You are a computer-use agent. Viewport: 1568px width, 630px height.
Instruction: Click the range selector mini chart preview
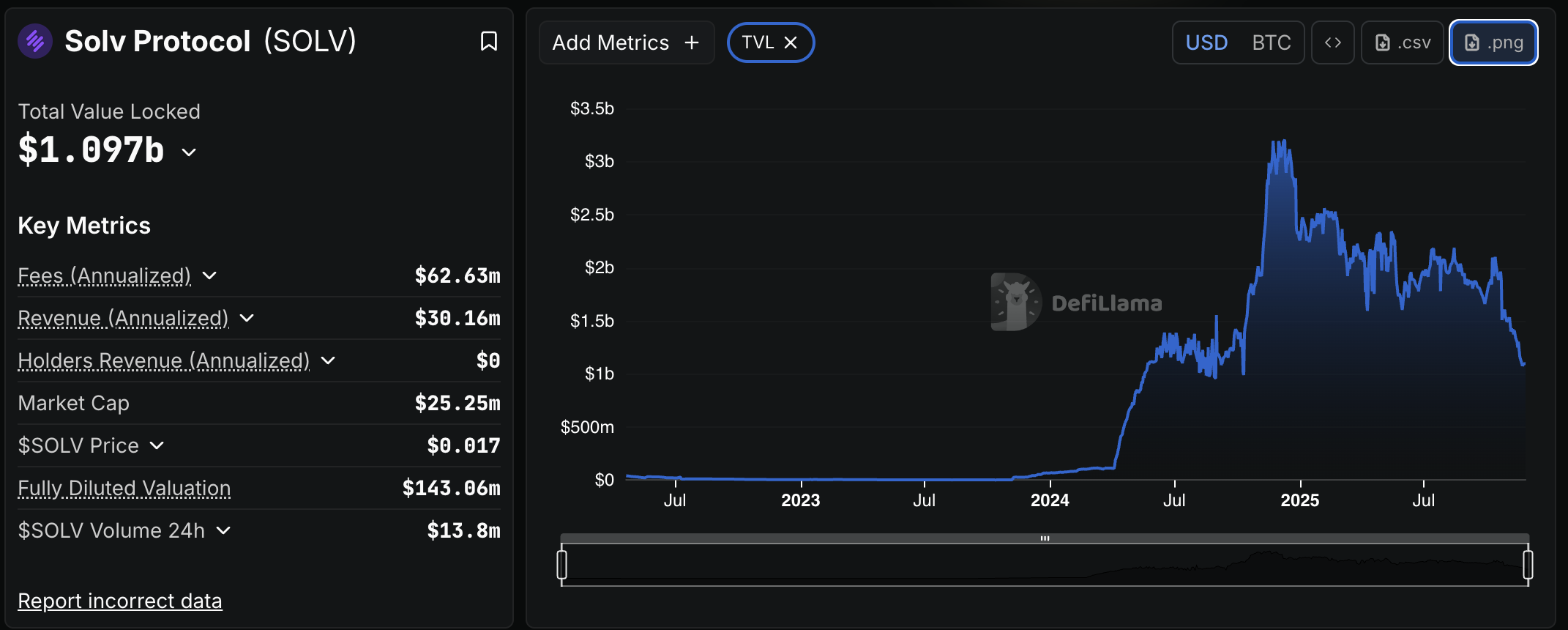tap(1045, 565)
